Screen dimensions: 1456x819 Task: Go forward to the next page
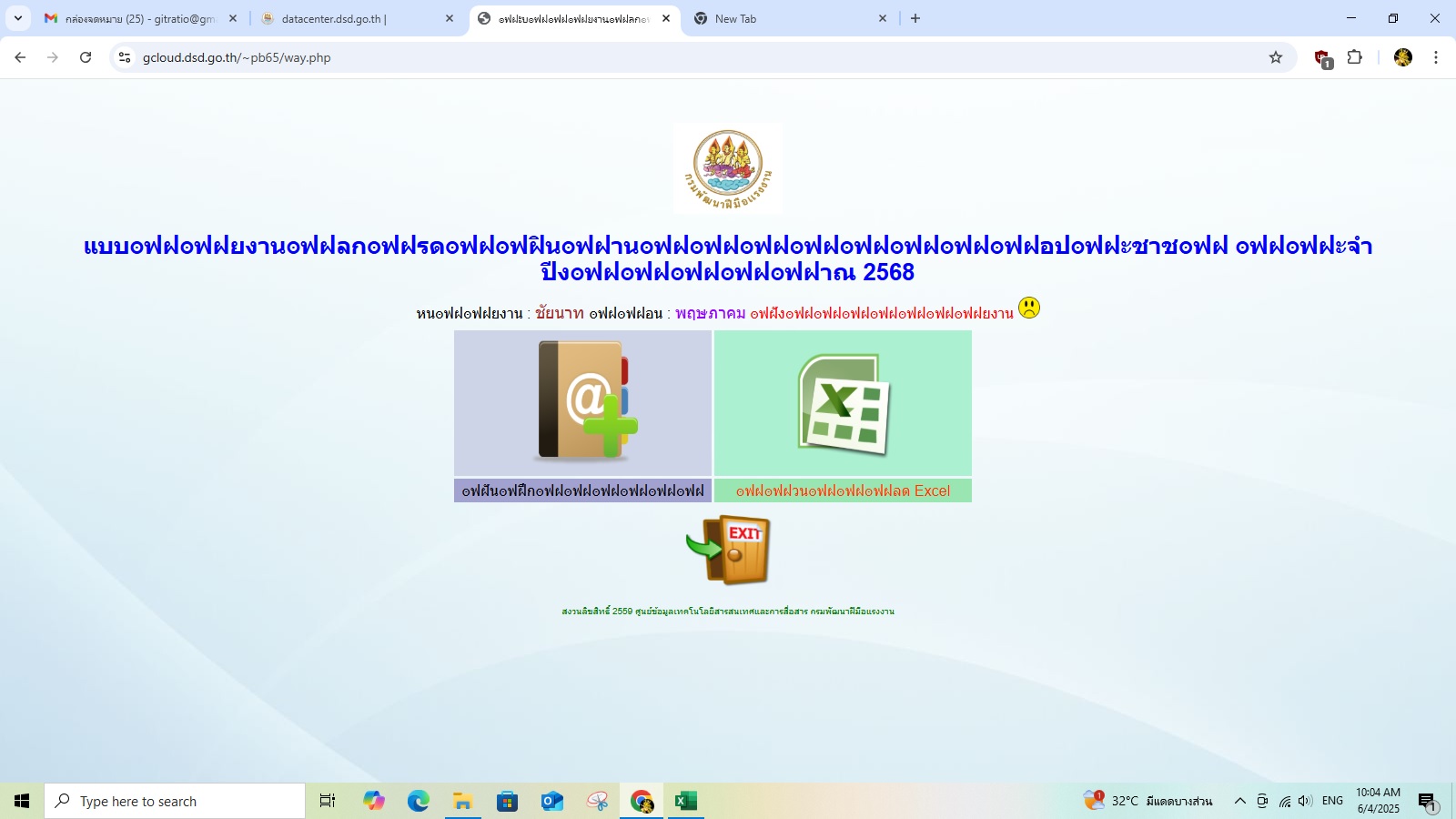pyautogui.click(x=53, y=57)
